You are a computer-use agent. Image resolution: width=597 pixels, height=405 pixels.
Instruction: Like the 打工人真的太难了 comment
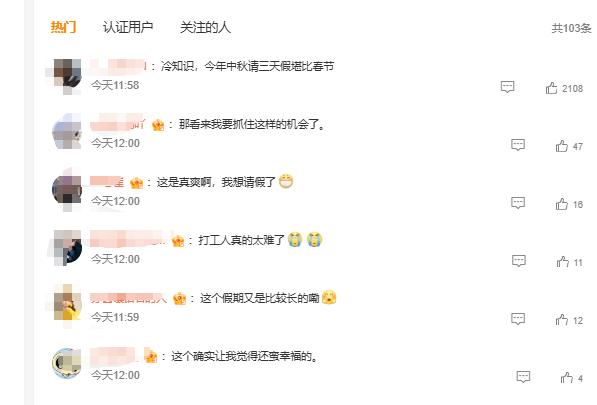[x=563, y=262]
